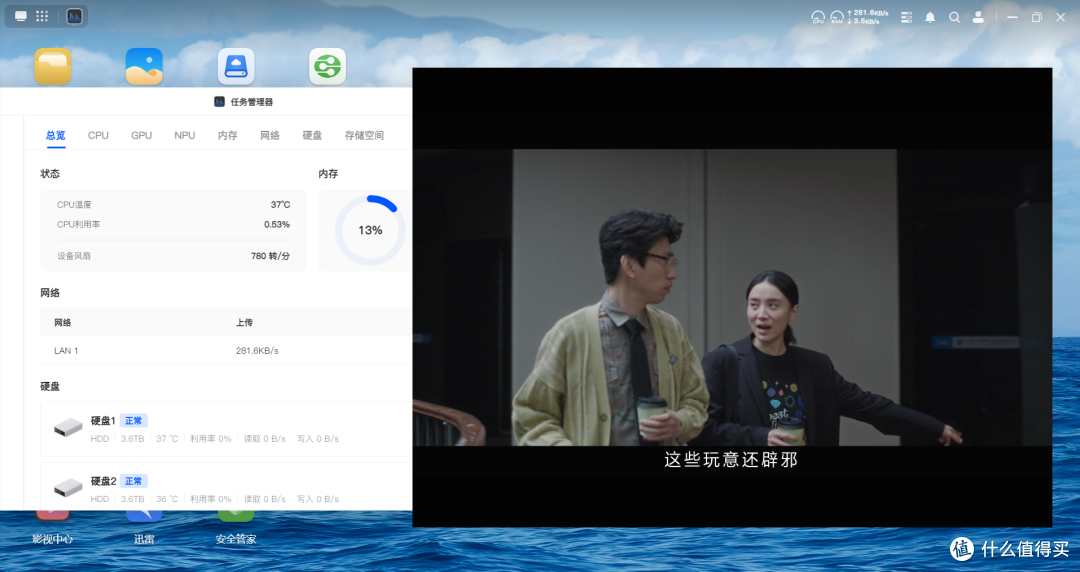Click the 硬盘1 drive icon
Screen dimensions: 1080x572
coord(68,428)
